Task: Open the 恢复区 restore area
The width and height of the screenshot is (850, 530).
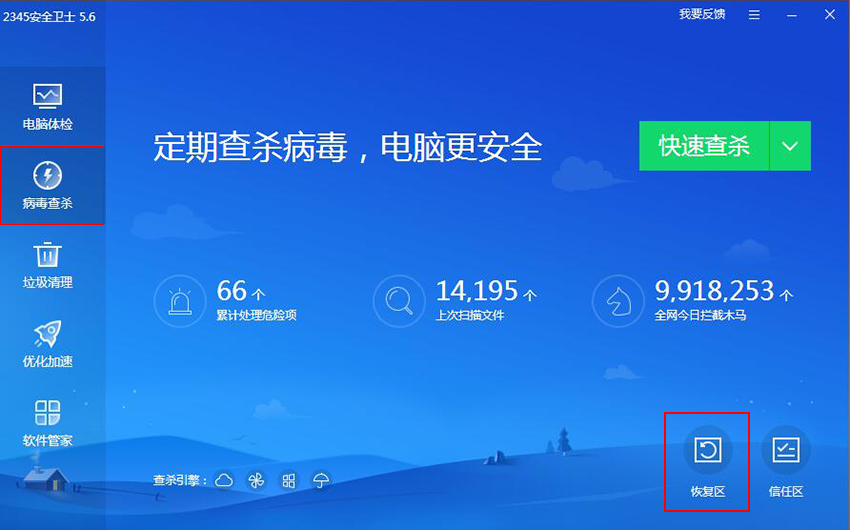Action: click(x=707, y=462)
